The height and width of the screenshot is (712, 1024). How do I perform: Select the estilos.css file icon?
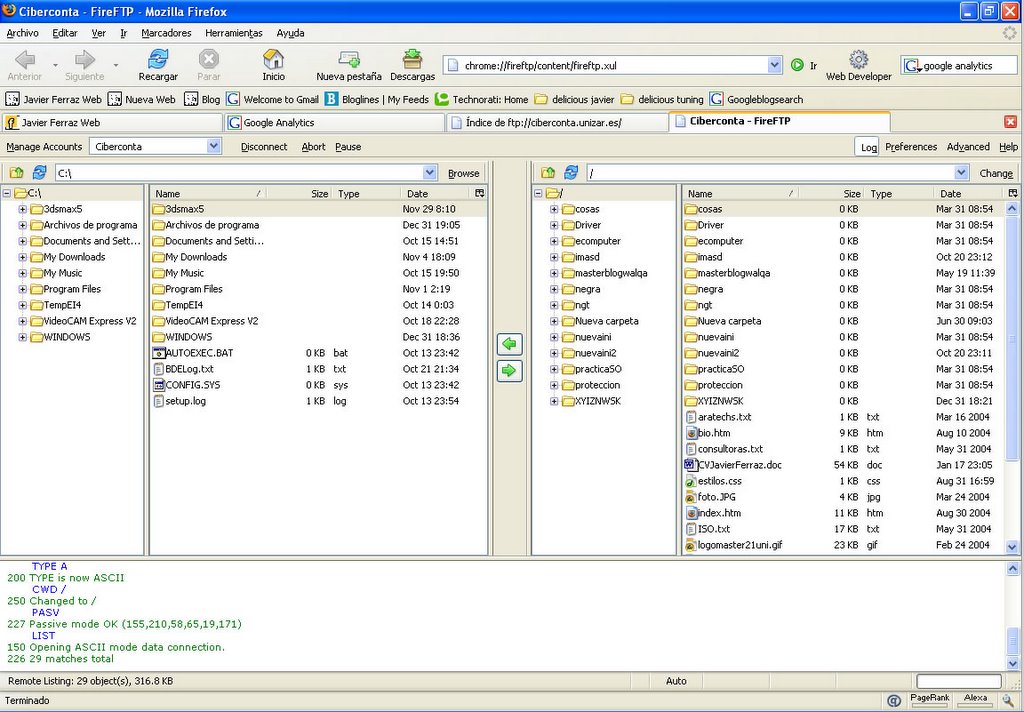tap(691, 481)
